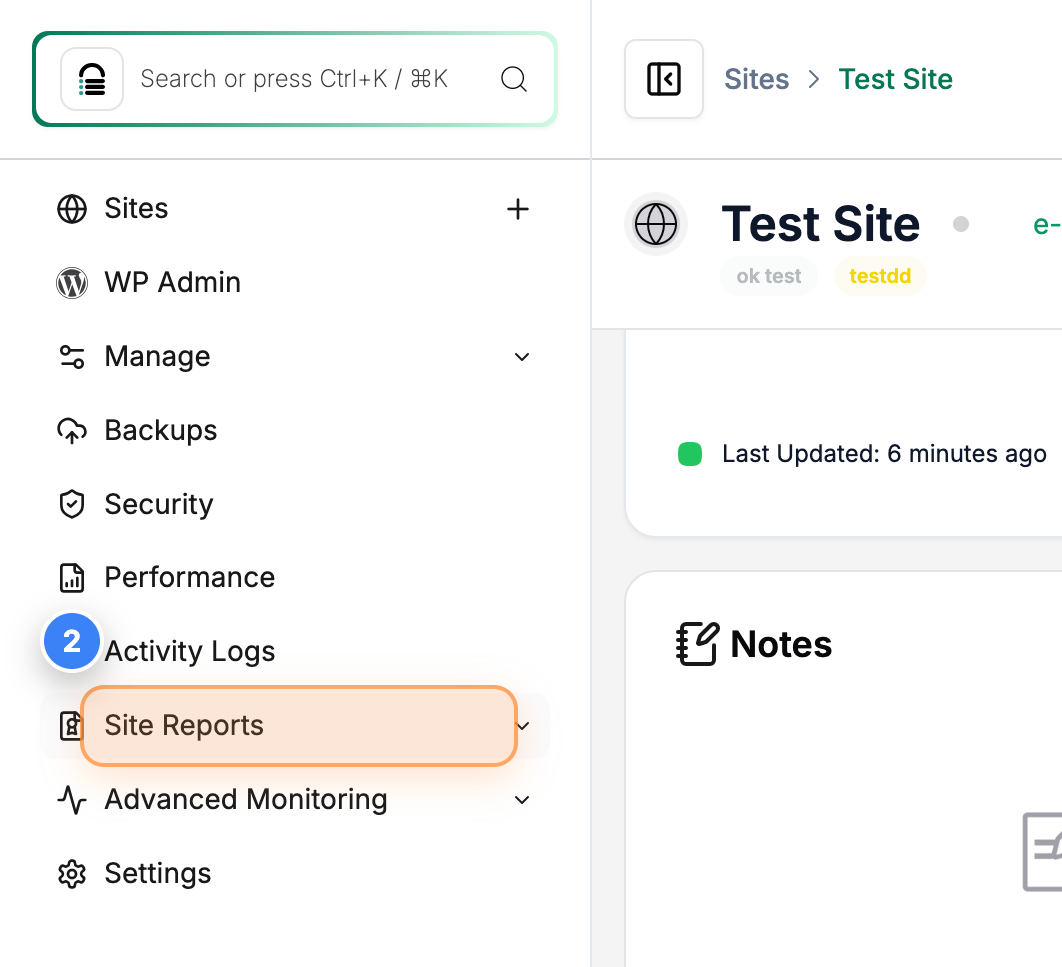Image resolution: width=1062 pixels, height=967 pixels.
Task: Click the Security shield icon
Action: 72,504
